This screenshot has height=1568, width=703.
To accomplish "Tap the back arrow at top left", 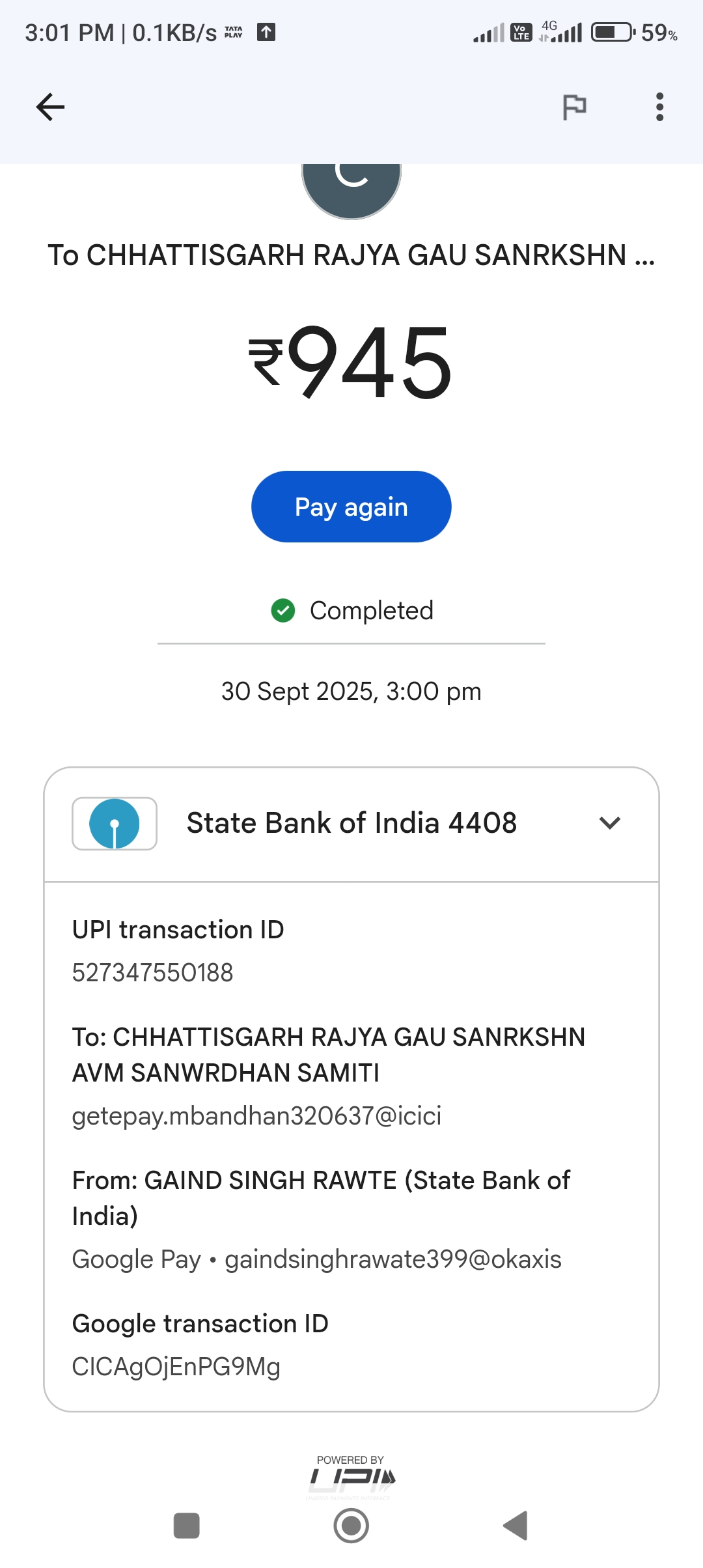I will click(50, 107).
